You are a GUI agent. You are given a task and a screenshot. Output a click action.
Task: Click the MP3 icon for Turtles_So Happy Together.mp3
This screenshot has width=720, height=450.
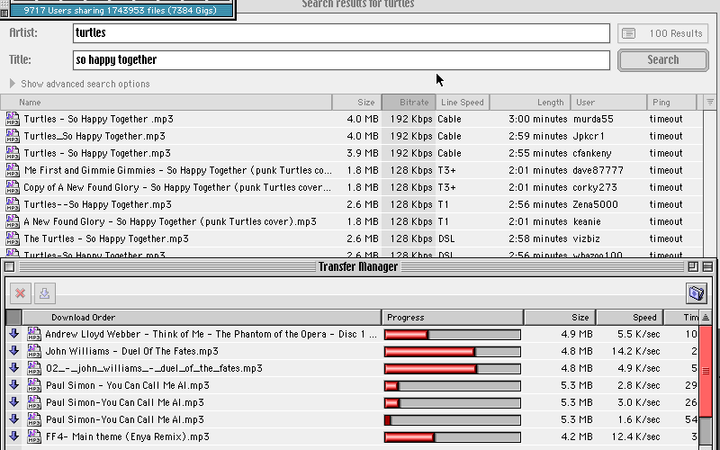click(12, 136)
